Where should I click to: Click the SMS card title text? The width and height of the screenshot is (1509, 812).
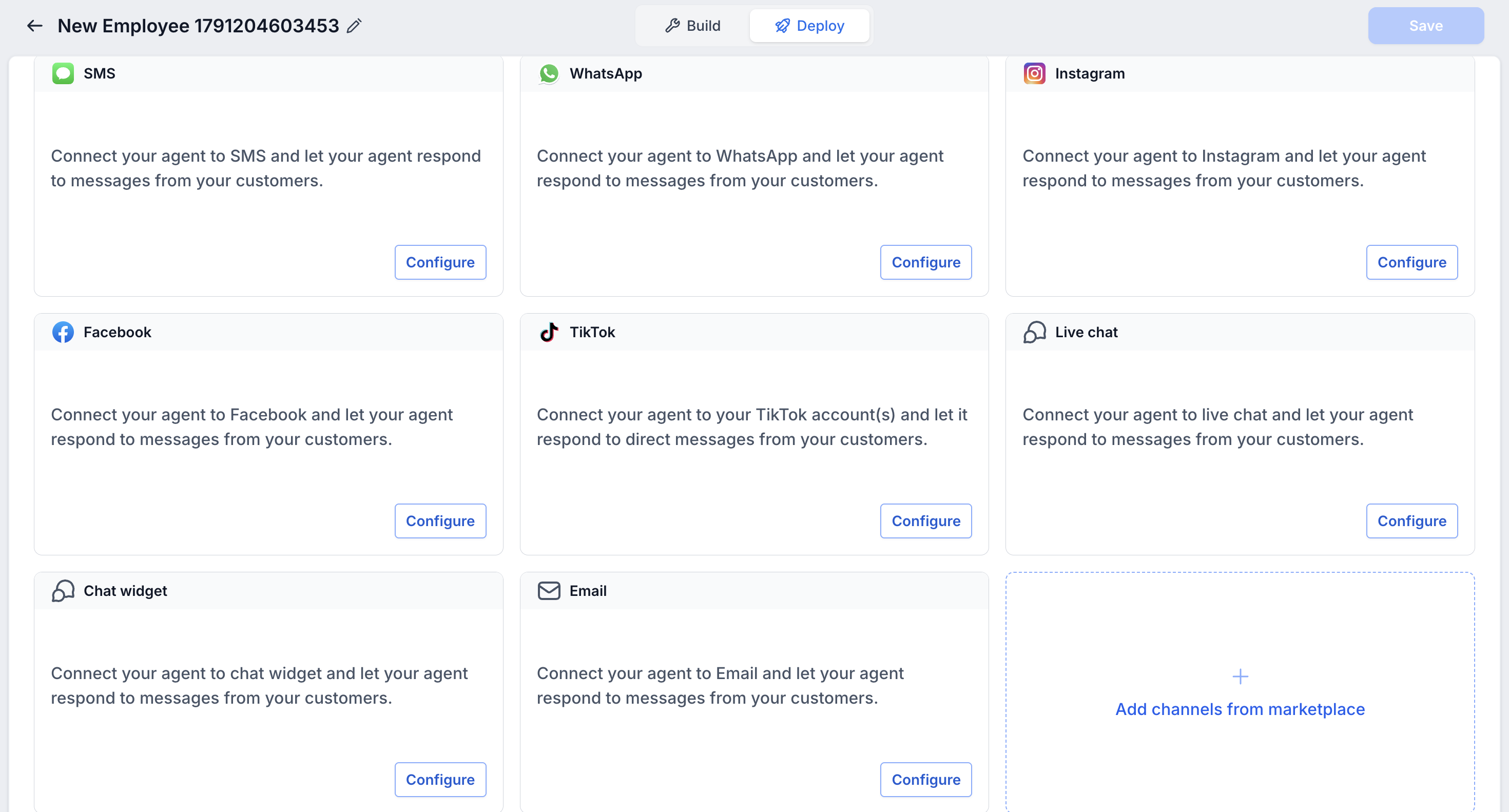100,73
